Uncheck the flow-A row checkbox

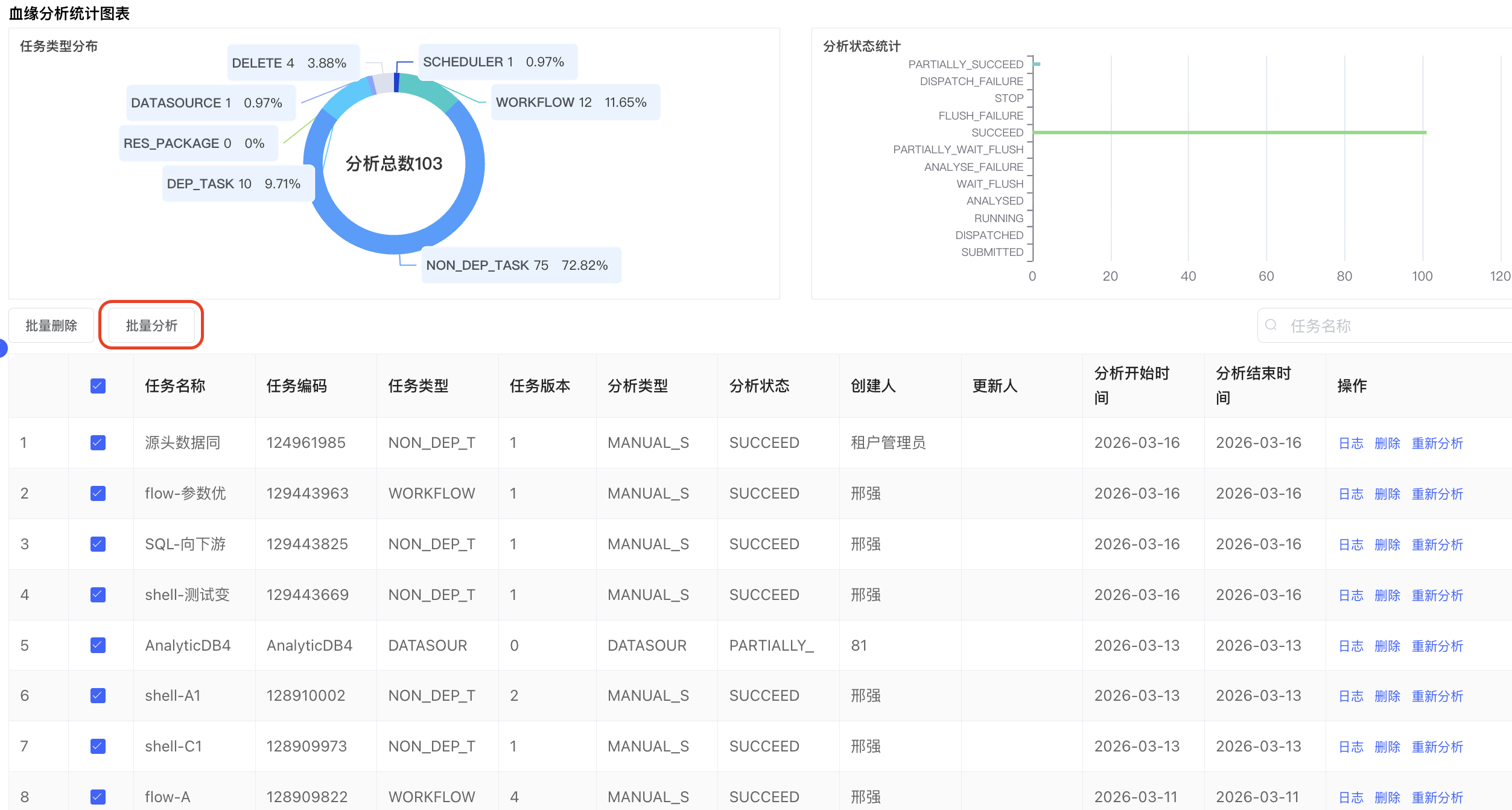[x=98, y=797]
